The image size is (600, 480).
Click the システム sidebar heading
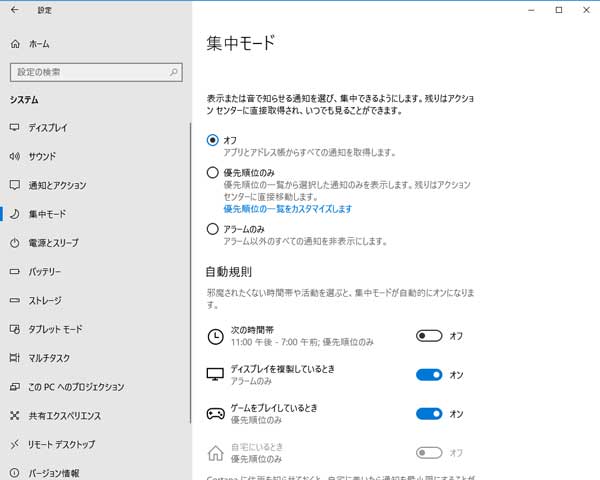pyautogui.click(x=24, y=100)
